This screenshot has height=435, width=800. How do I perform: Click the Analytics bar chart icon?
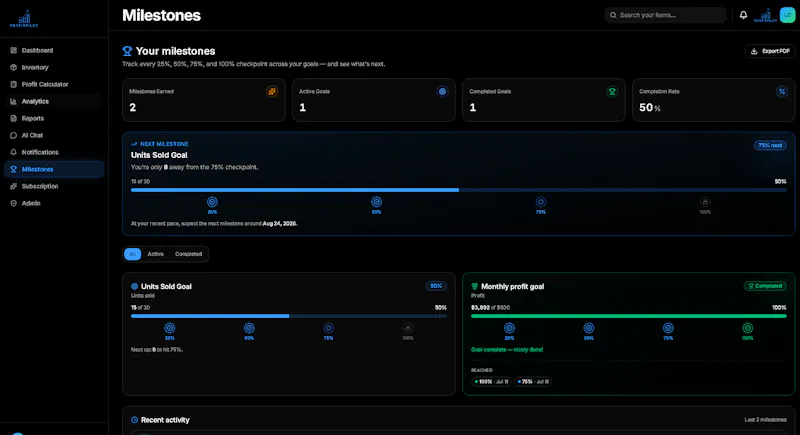click(x=14, y=101)
